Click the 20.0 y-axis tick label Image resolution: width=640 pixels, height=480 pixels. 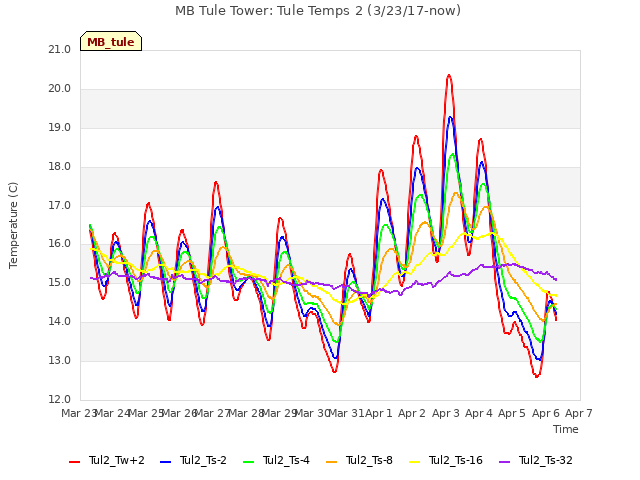(60, 89)
